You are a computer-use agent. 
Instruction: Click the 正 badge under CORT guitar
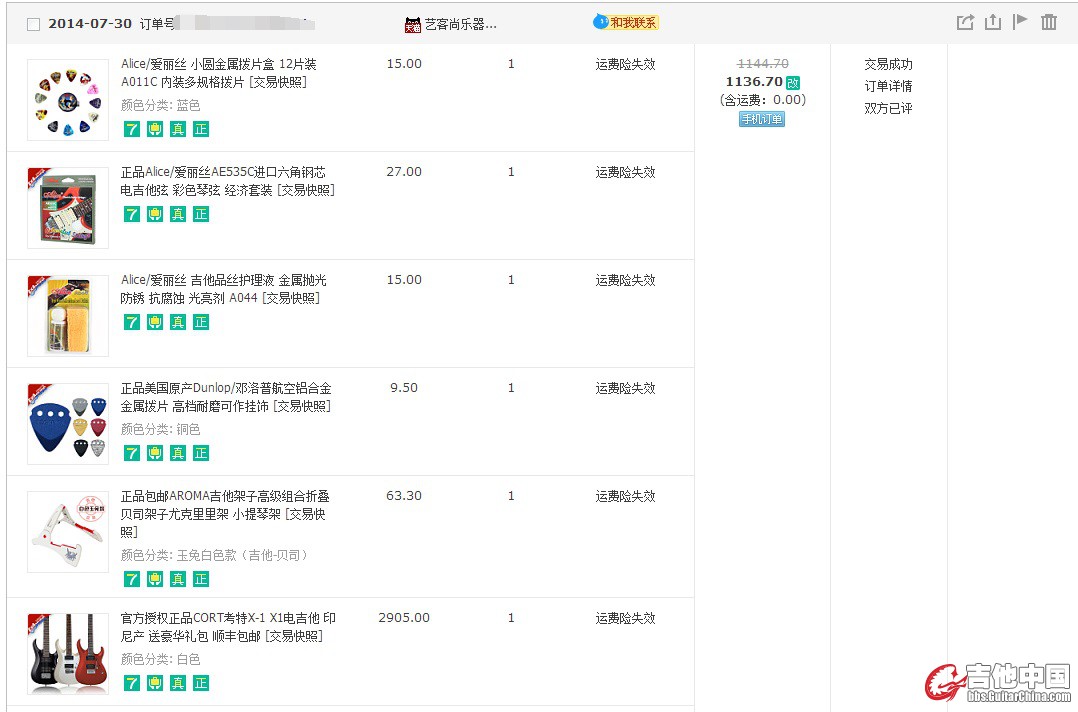pos(201,683)
